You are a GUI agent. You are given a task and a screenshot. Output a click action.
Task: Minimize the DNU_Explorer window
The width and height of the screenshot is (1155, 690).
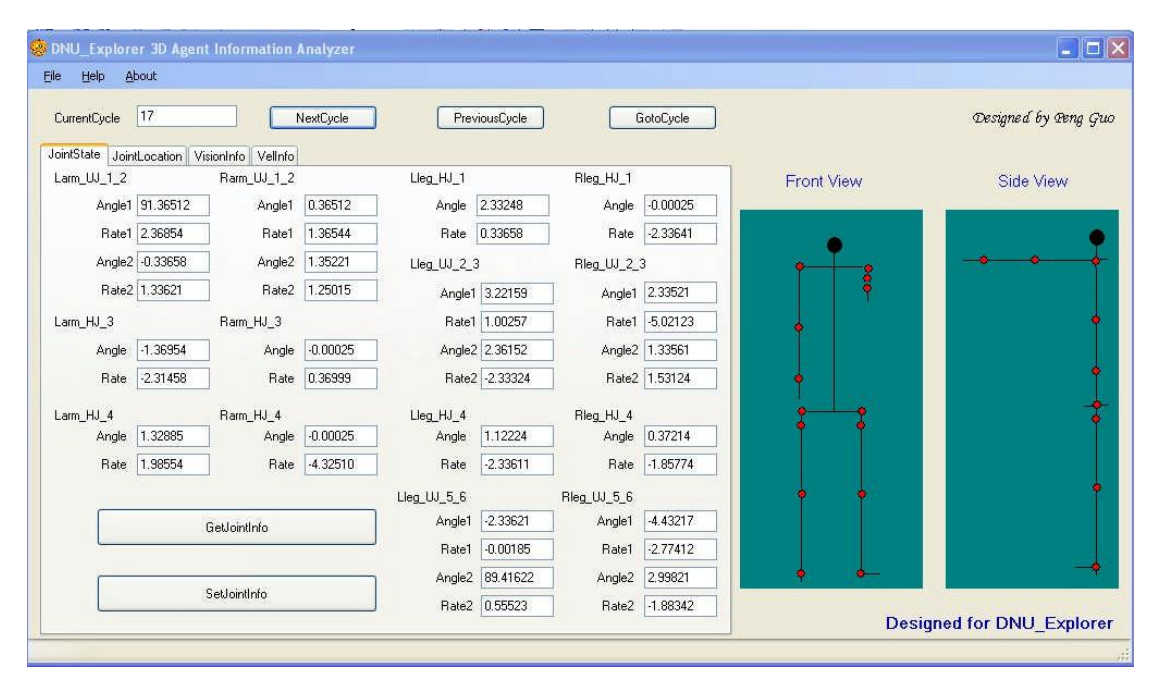pyautogui.click(x=1068, y=49)
